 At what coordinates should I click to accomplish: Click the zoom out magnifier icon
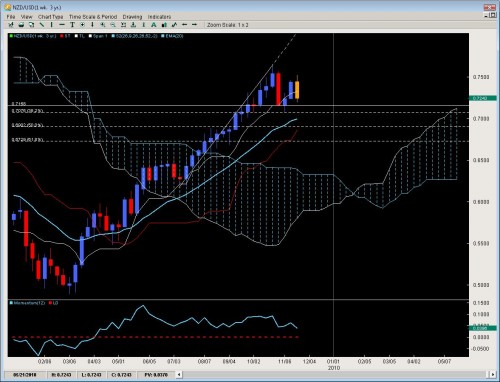coord(113,25)
